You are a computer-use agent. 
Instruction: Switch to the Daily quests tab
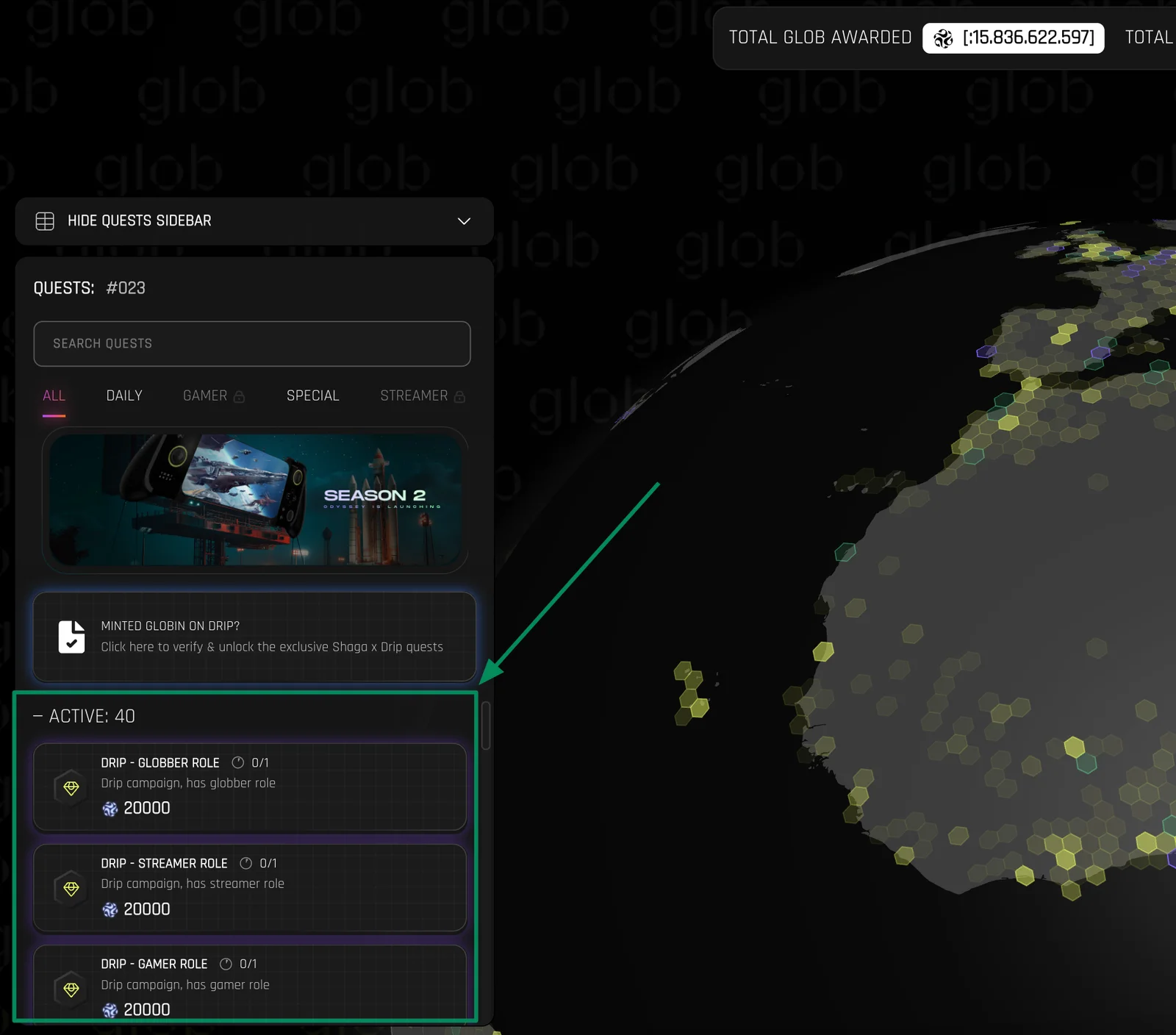pyautogui.click(x=124, y=396)
